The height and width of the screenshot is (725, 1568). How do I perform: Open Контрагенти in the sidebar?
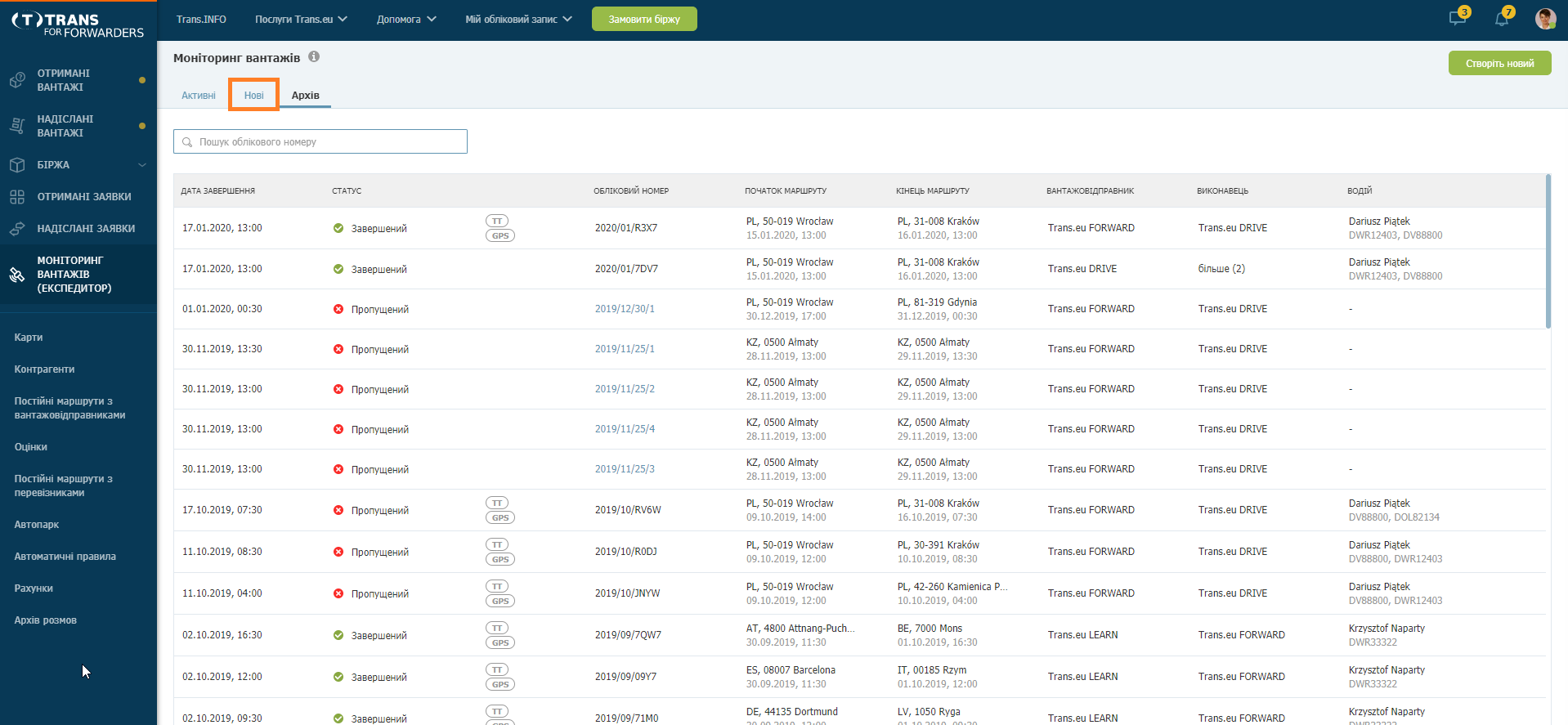pyautogui.click(x=44, y=369)
